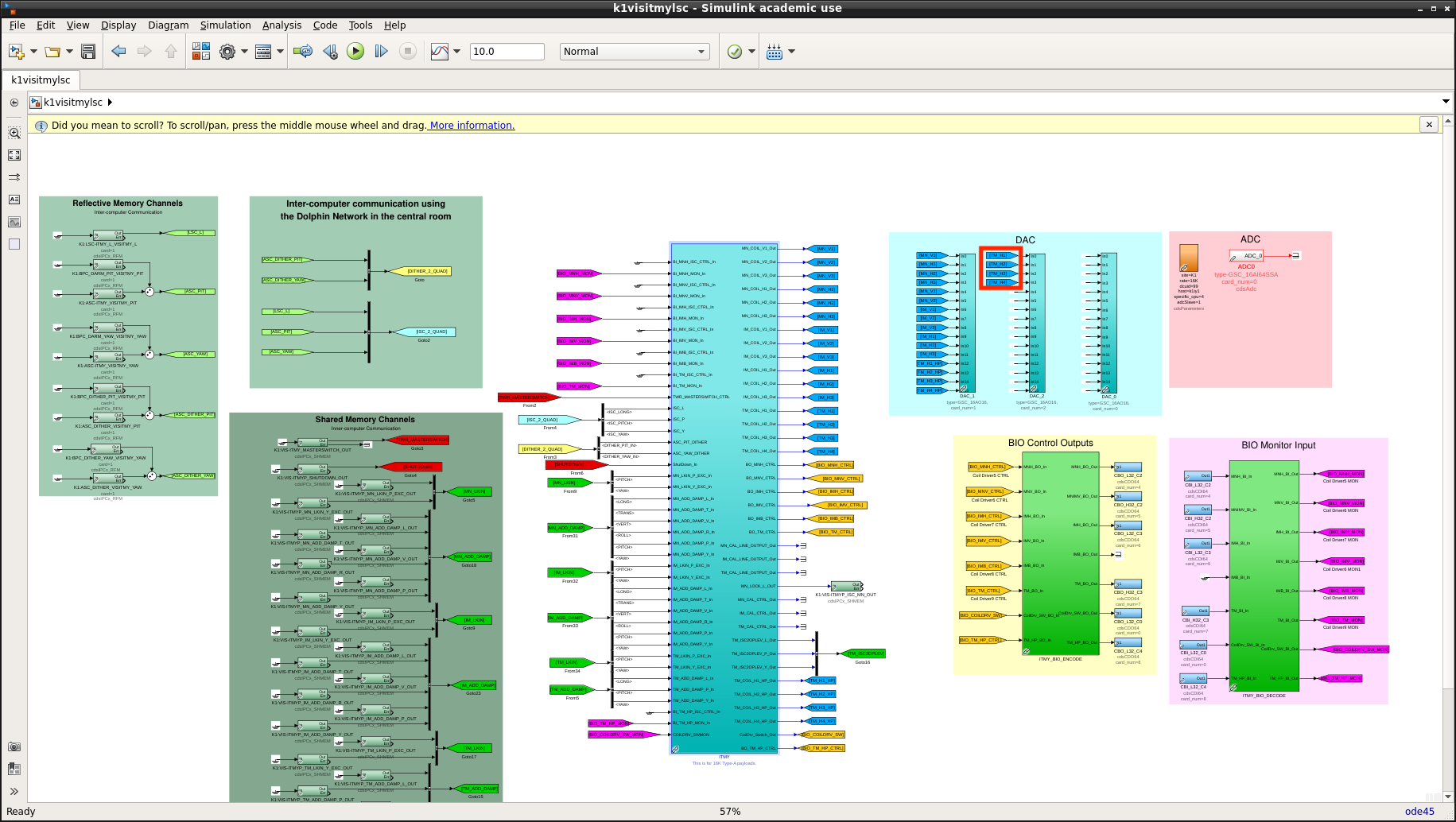Expand the Data Inspector dropdown arrow
The width and height of the screenshot is (1456, 822).
click(x=456, y=52)
